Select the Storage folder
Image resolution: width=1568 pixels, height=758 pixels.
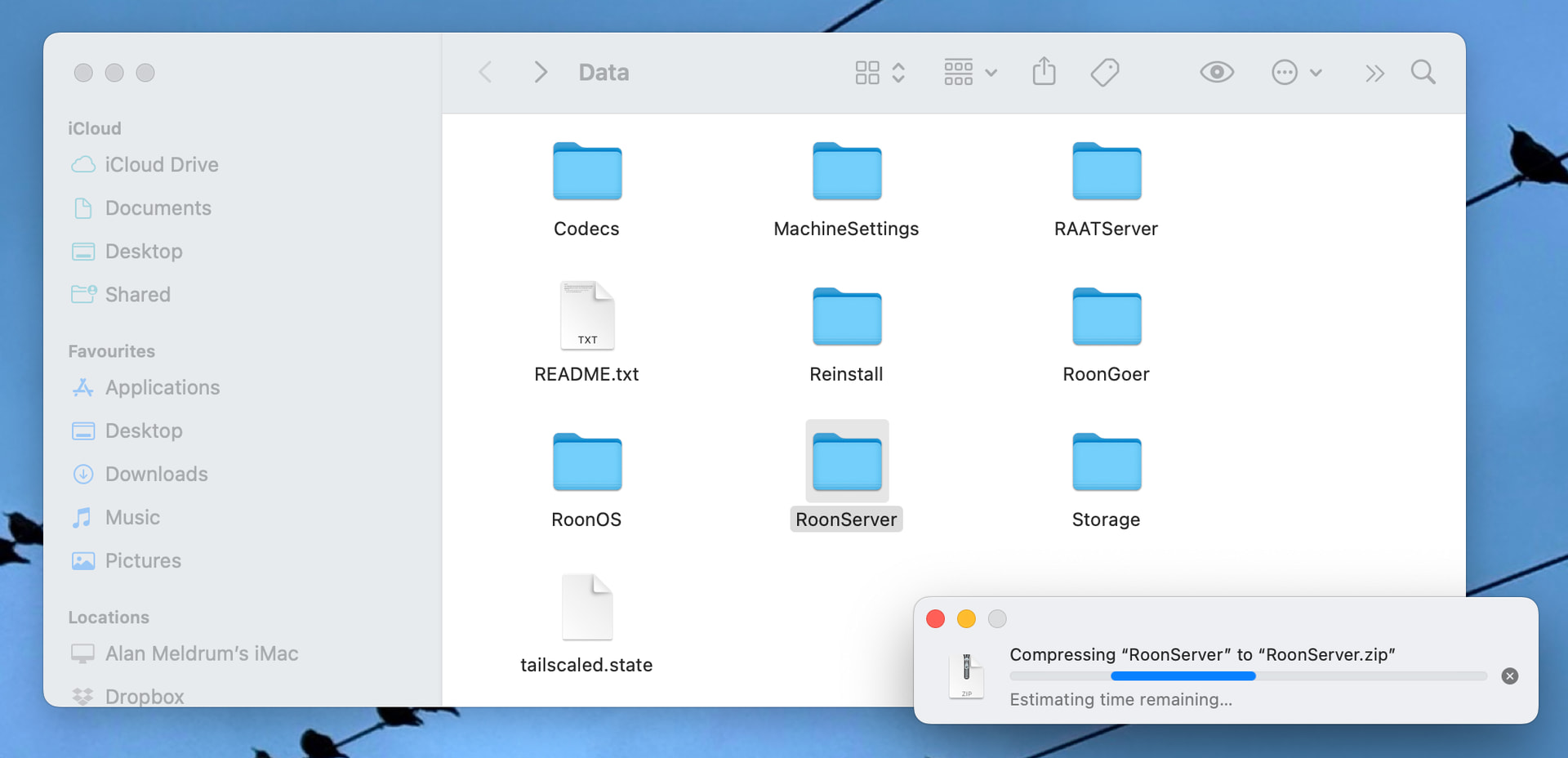1106,462
